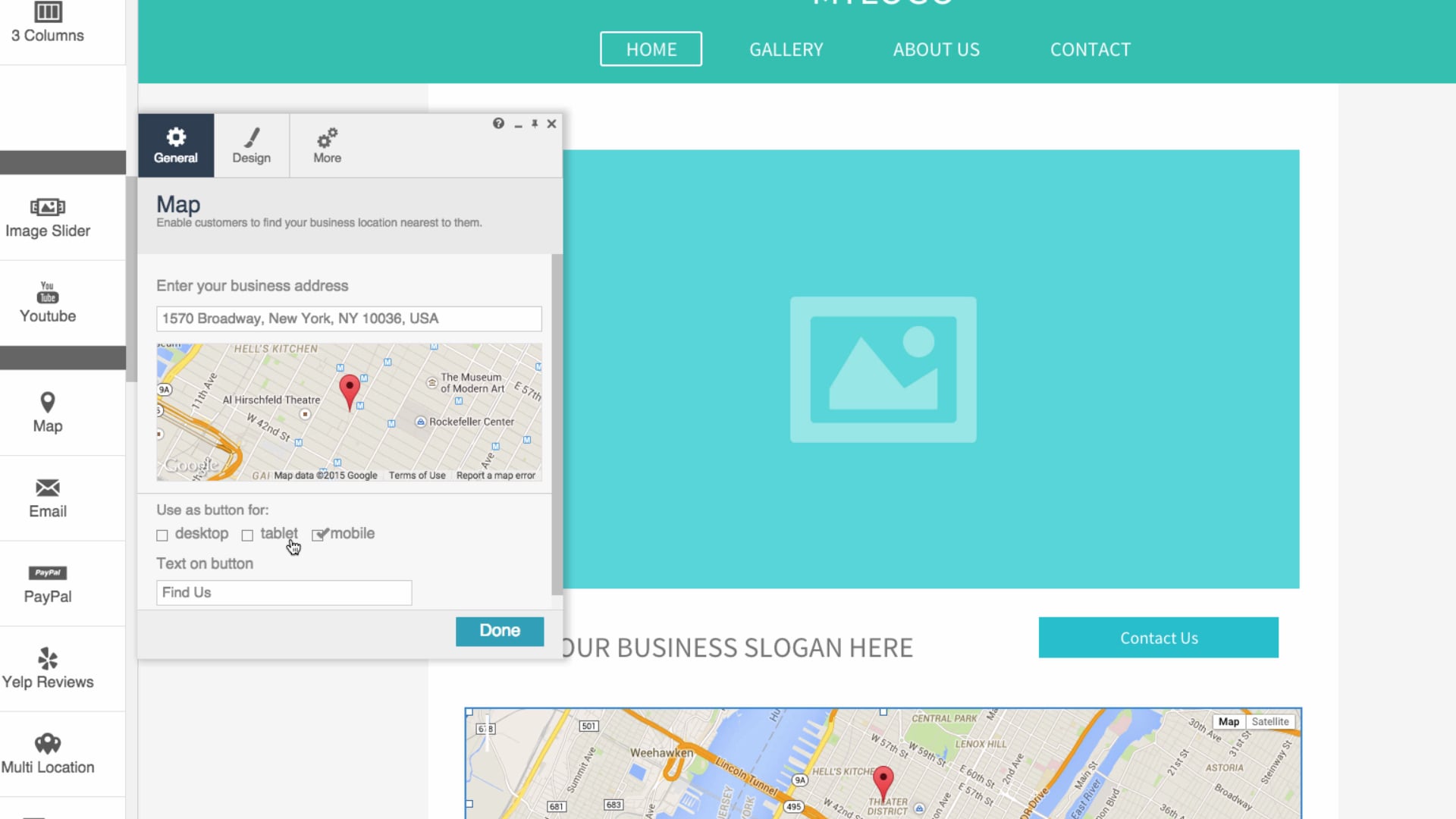Switch page map to Satellite view

click(x=1270, y=722)
